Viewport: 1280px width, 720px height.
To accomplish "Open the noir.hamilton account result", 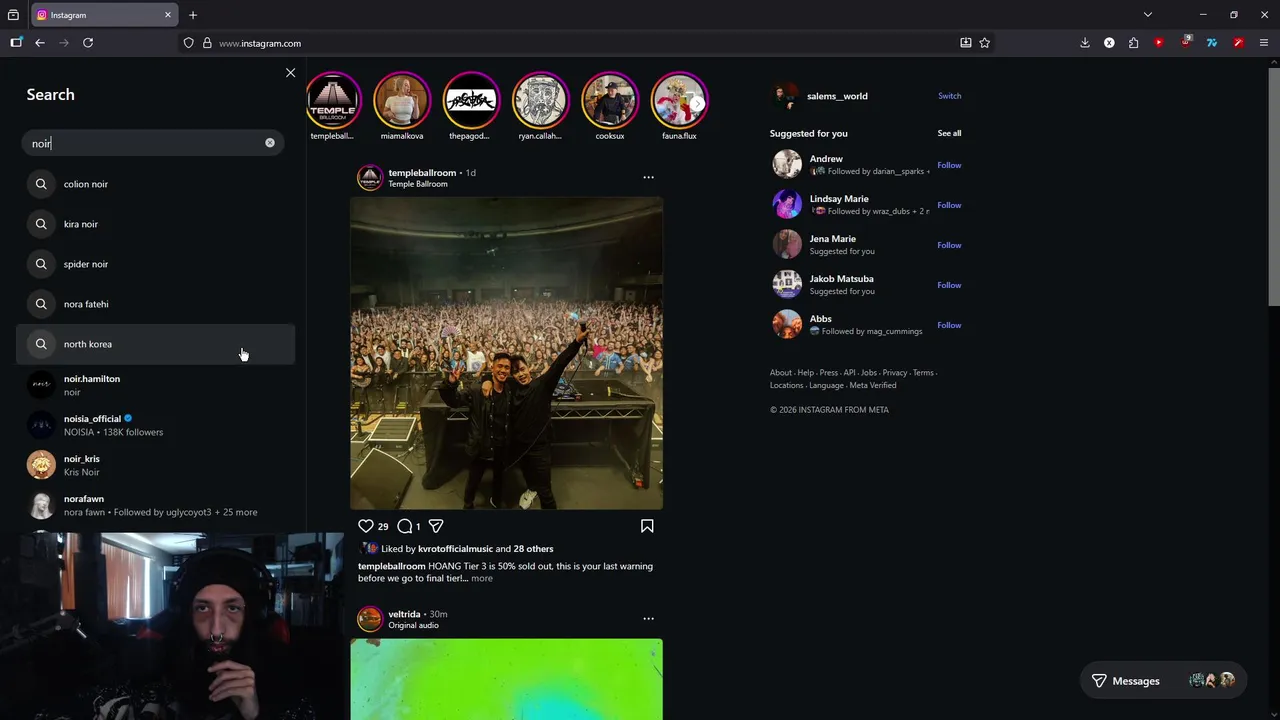I will click(155, 385).
